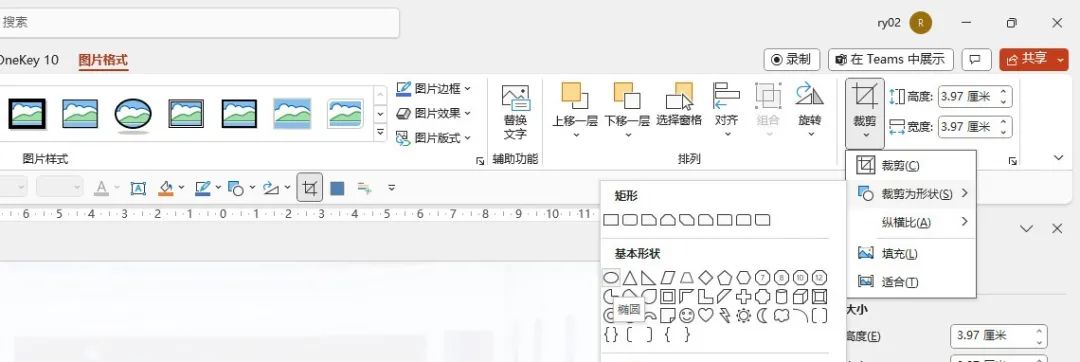This screenshot has width=1080, height=362.
Task: Pick the decagon shape marked 10
Action: [800, 277]
